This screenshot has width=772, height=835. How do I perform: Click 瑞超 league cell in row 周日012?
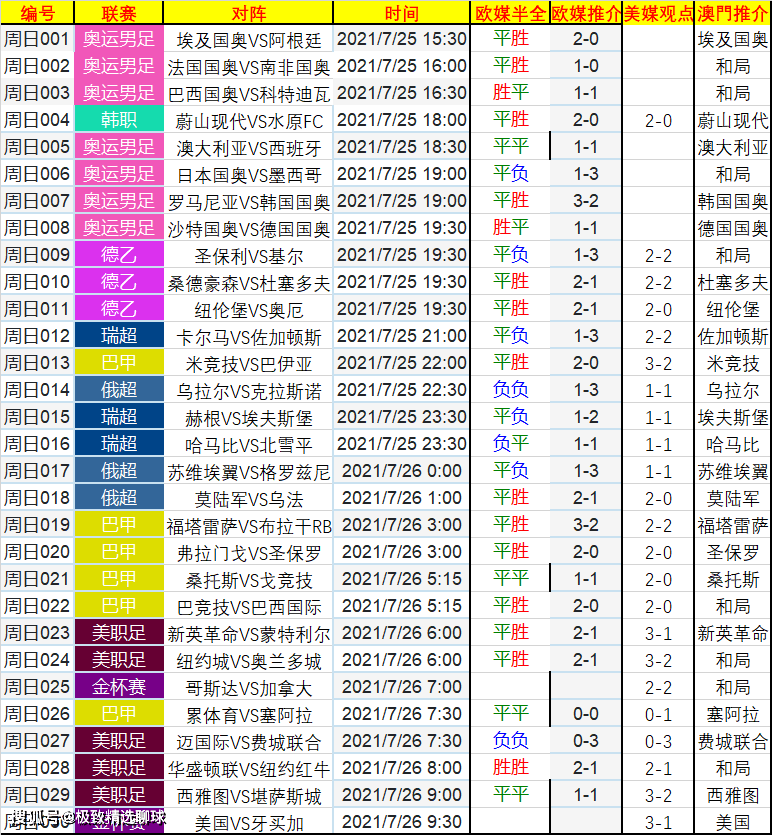pyautogui.click(x=119, y=336)
